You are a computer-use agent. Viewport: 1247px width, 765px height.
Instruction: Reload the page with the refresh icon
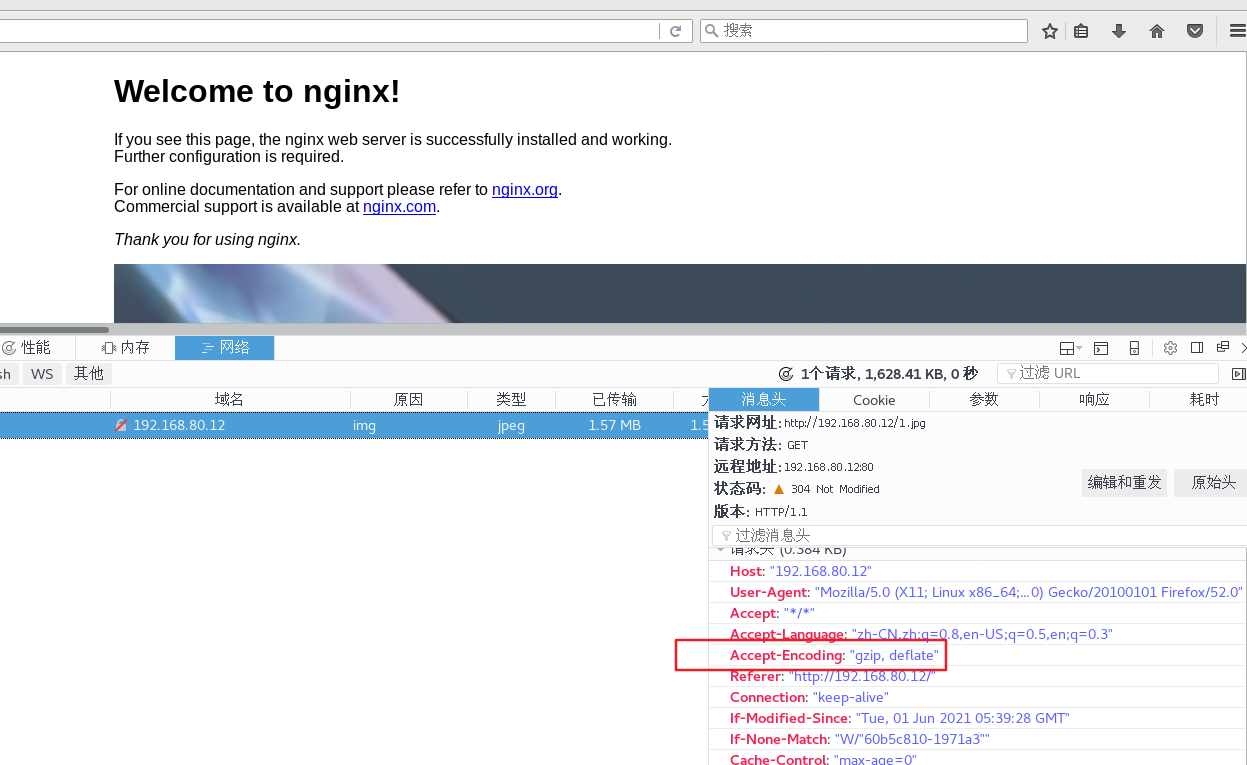point(675,31)
